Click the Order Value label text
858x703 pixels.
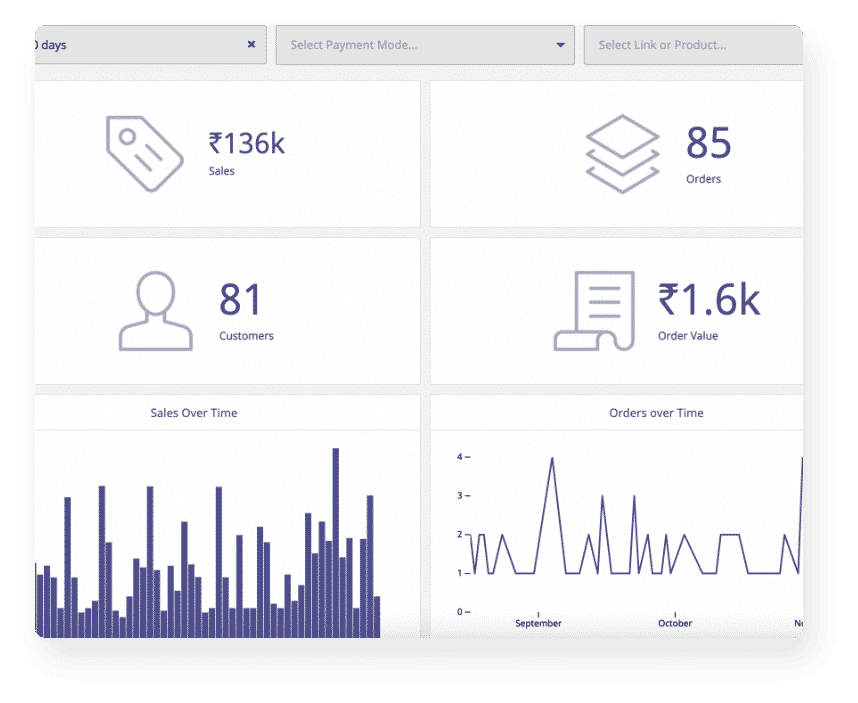688,336
